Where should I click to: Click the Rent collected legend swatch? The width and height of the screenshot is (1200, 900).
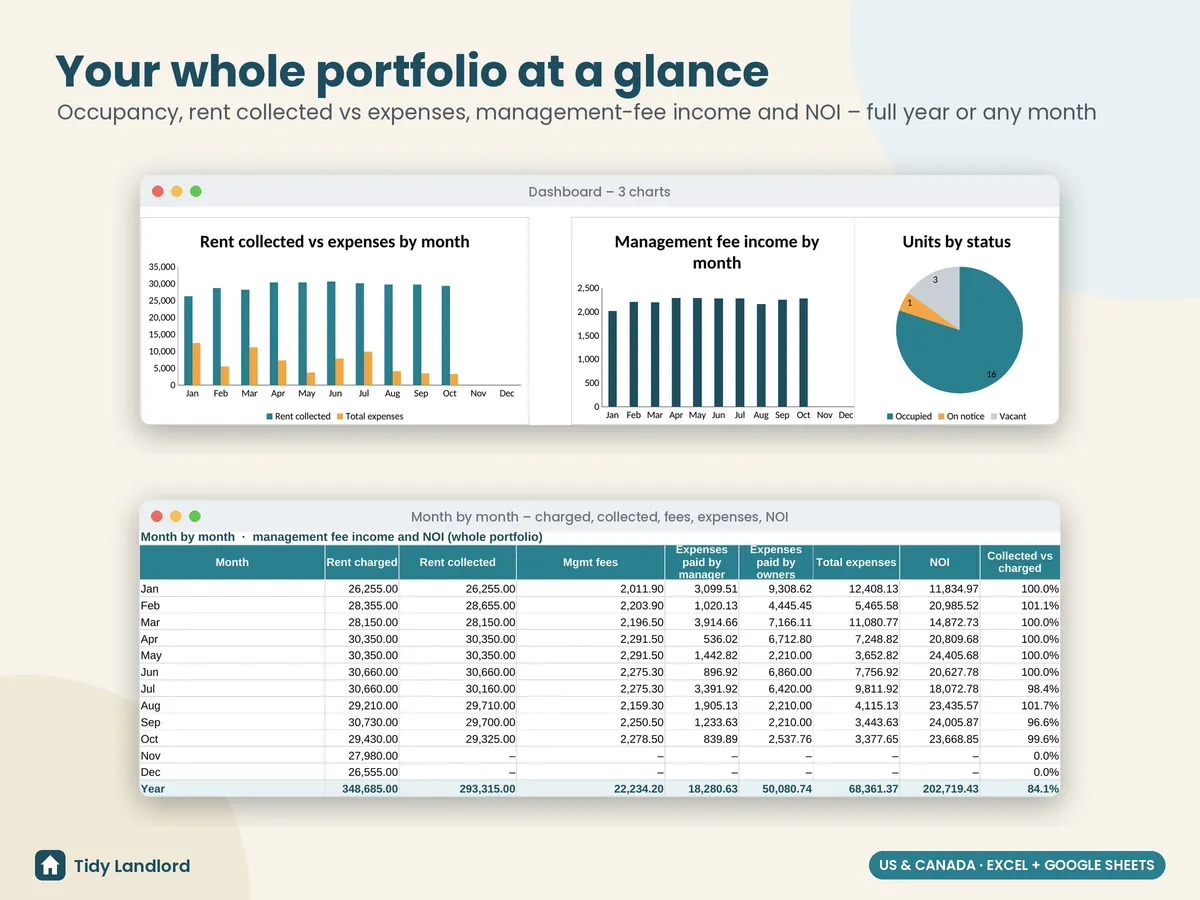point(269,416)
